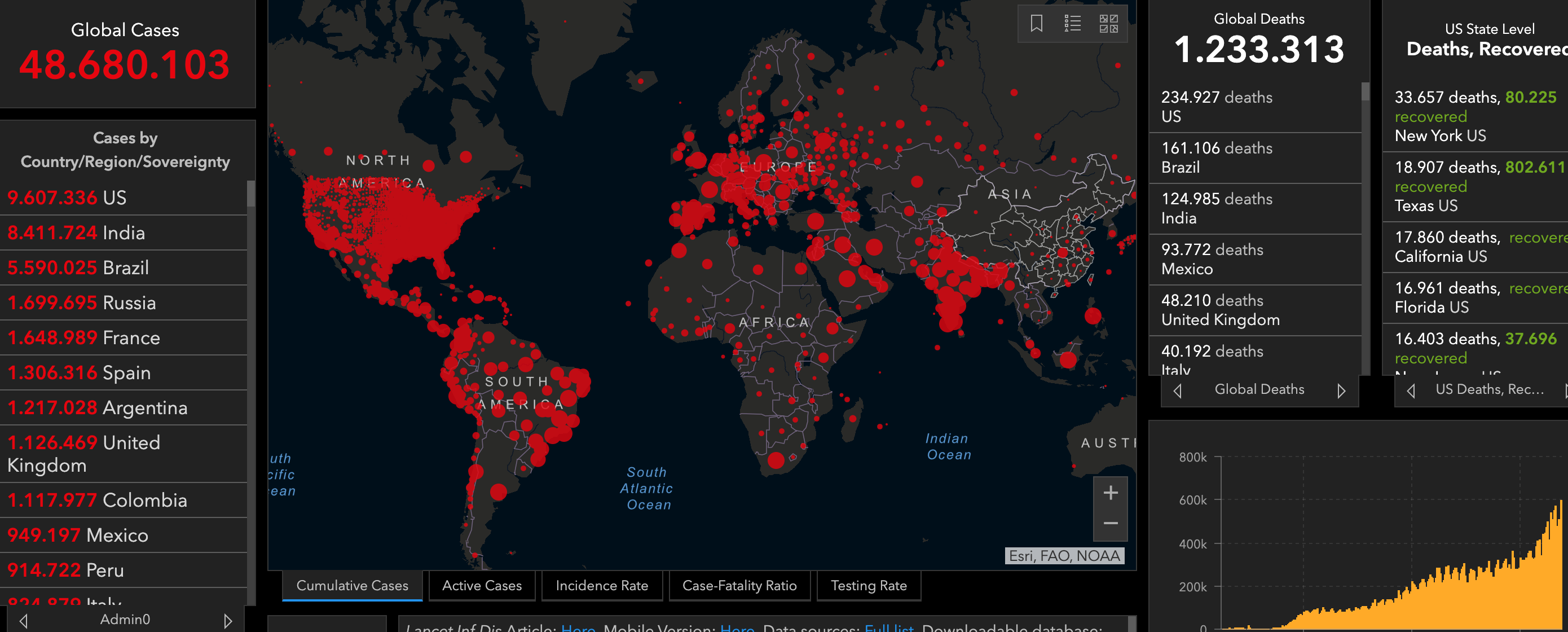1568x632 pixels.
Task: Click right arrow beside Admin0
Action: [x=228, y=620]
